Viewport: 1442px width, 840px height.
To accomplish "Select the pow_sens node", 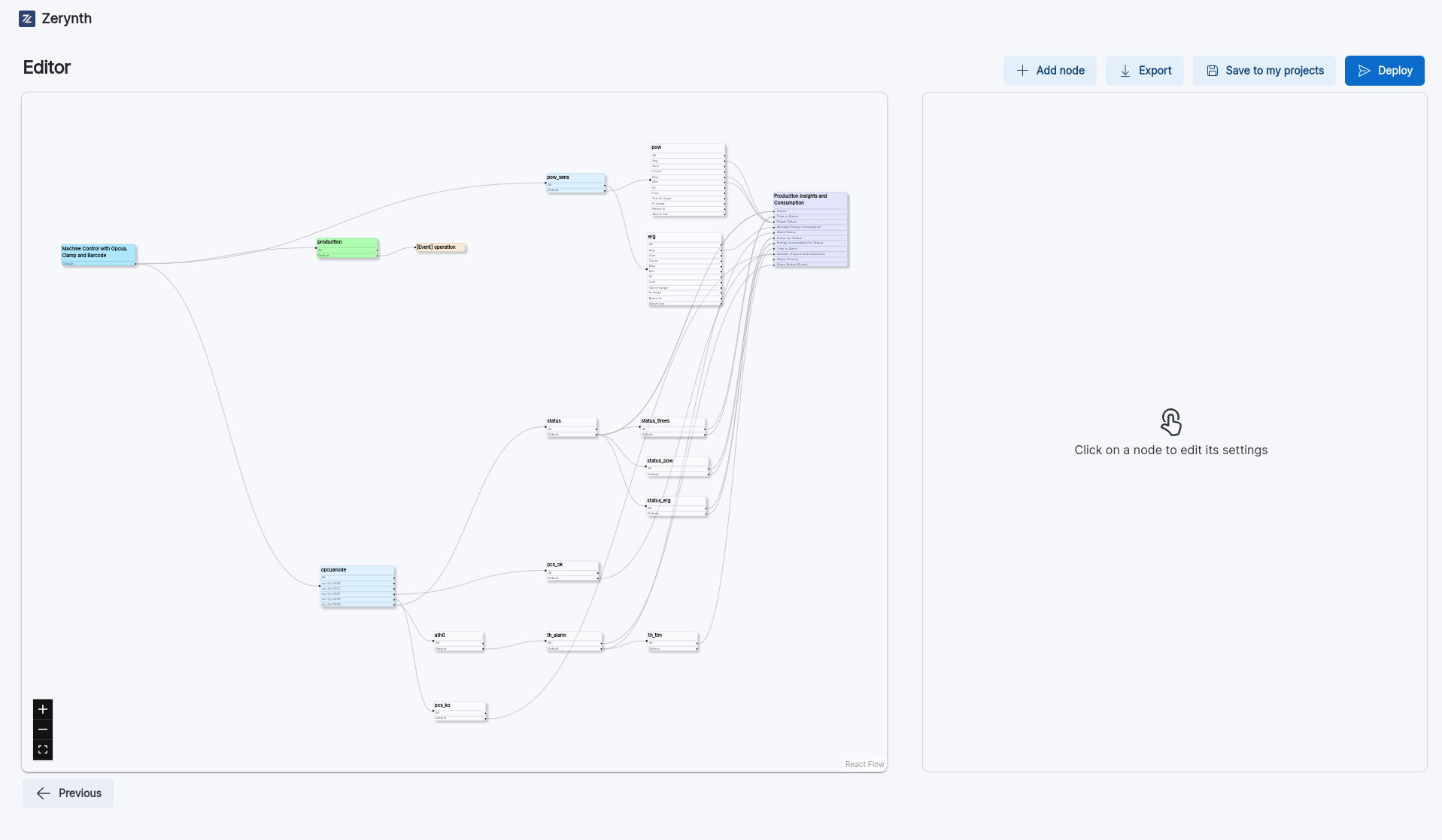I will [x=575, y=183].
